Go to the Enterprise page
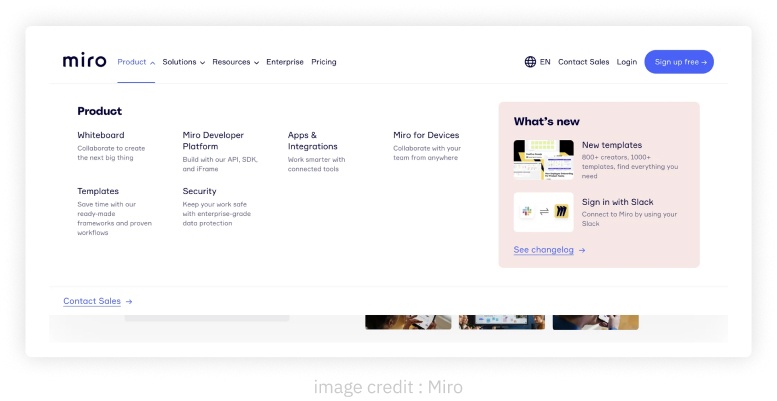 tap(285, 62)
